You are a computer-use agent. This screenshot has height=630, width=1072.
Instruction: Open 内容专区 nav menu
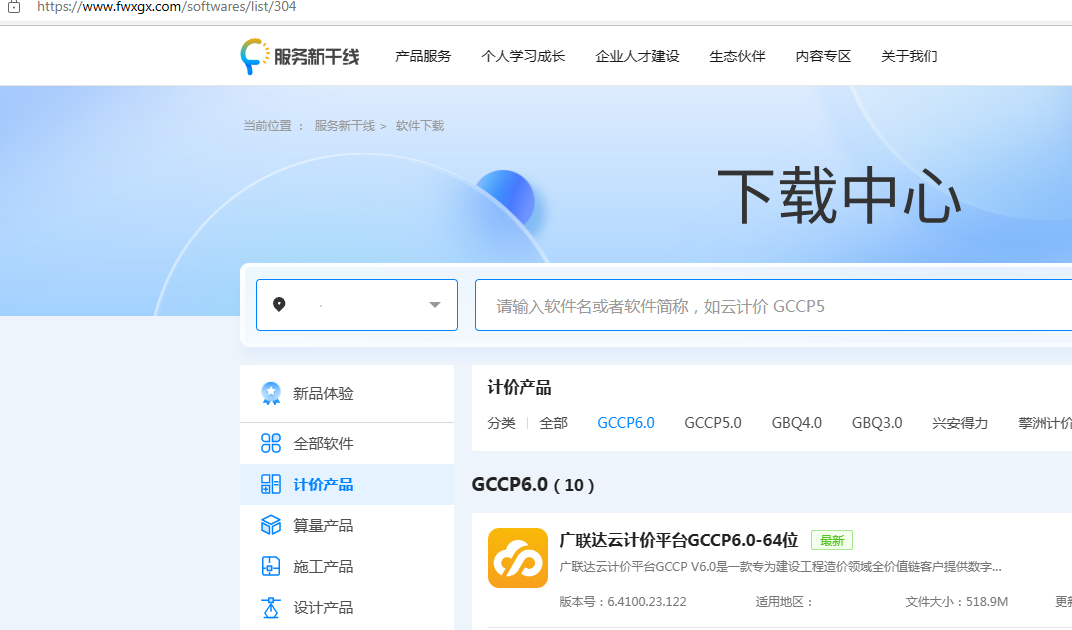click(823, 56)
